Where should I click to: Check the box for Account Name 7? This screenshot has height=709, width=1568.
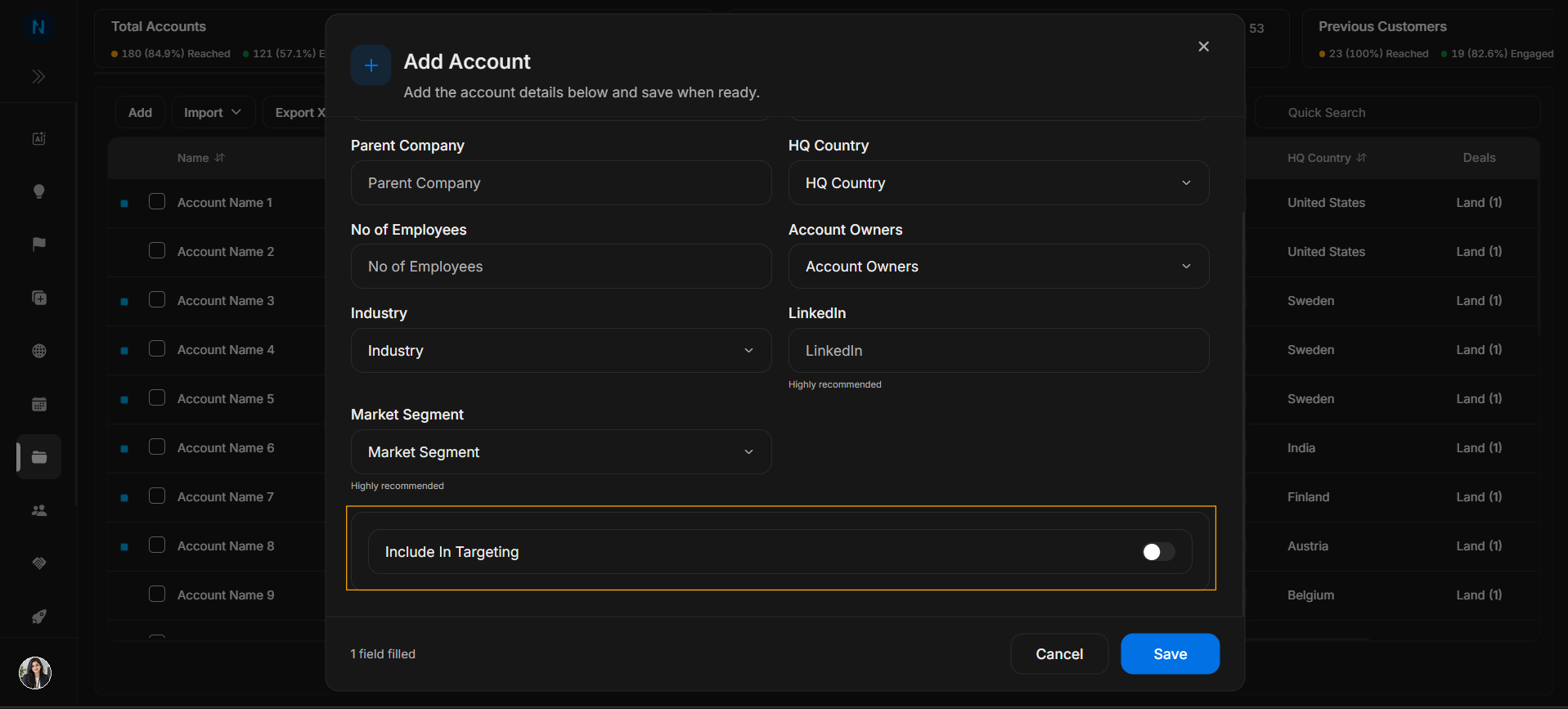pyautogui.click(x=157, y=496)
